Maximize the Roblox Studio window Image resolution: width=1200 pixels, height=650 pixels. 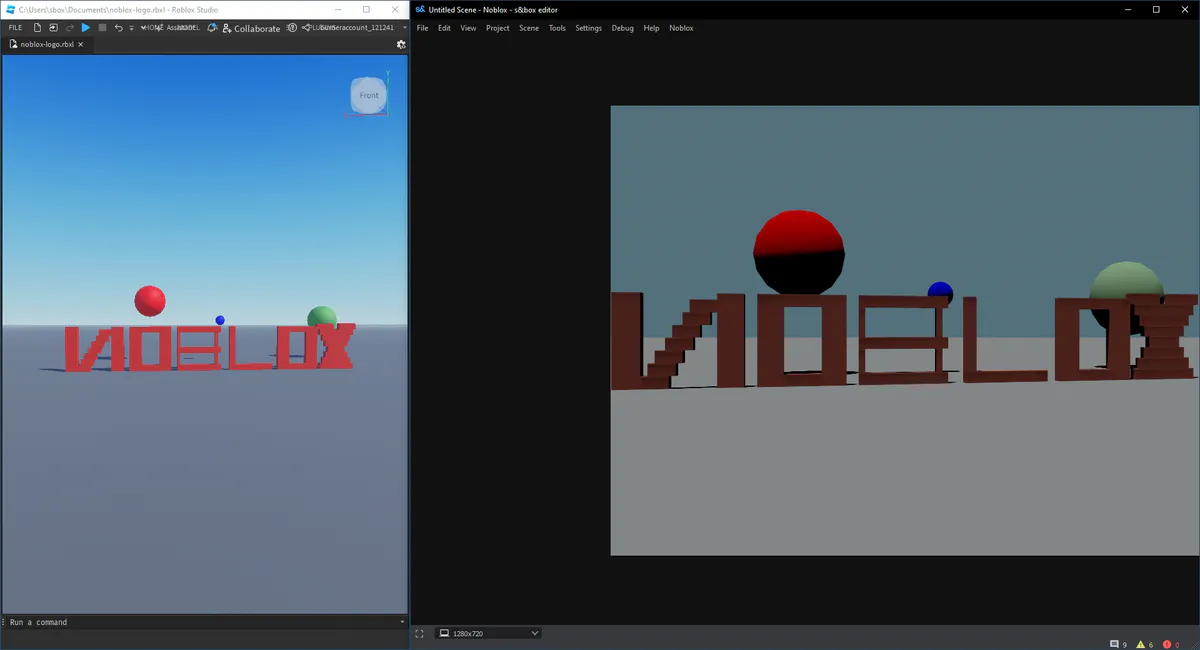click(366, 9)
